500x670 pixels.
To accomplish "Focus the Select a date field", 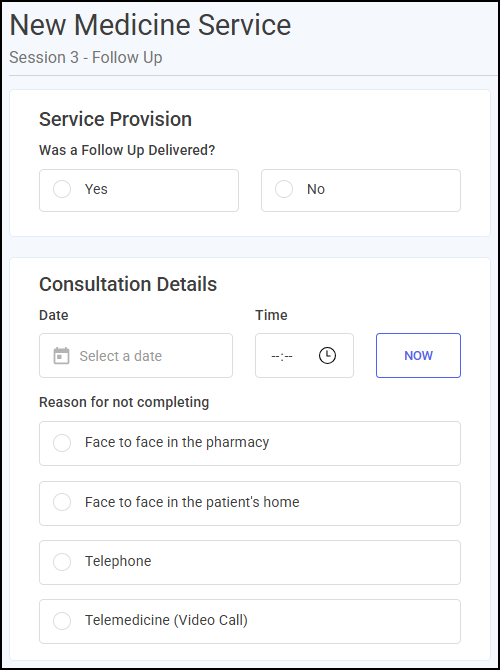I will coord(136,356).
